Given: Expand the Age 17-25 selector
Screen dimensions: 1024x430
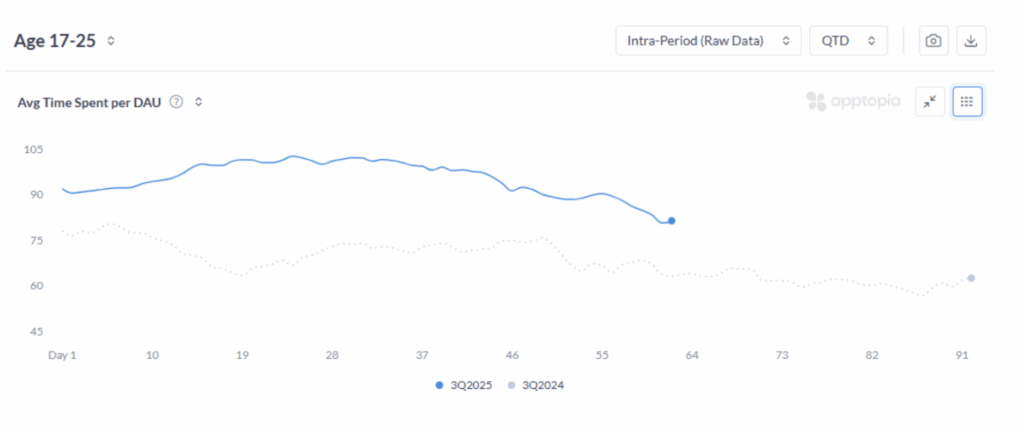Looking at the screenshot, I should (x=111, y=41).
